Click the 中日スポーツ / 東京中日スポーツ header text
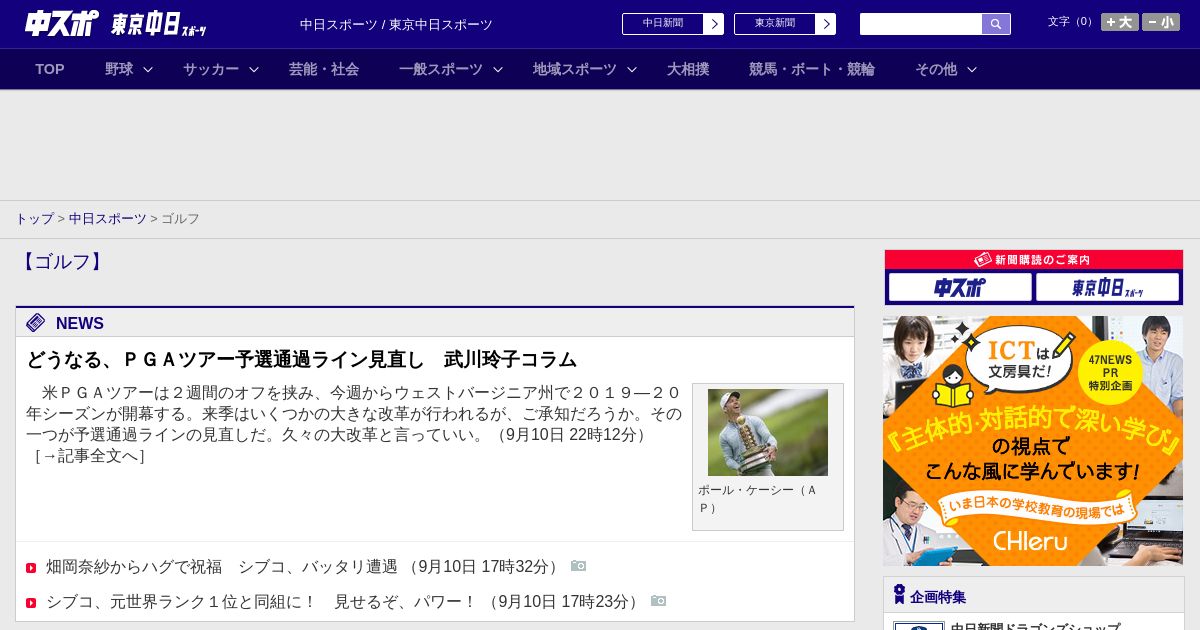This screenshot has width=1200, height=630. click(x=396, y=24)
